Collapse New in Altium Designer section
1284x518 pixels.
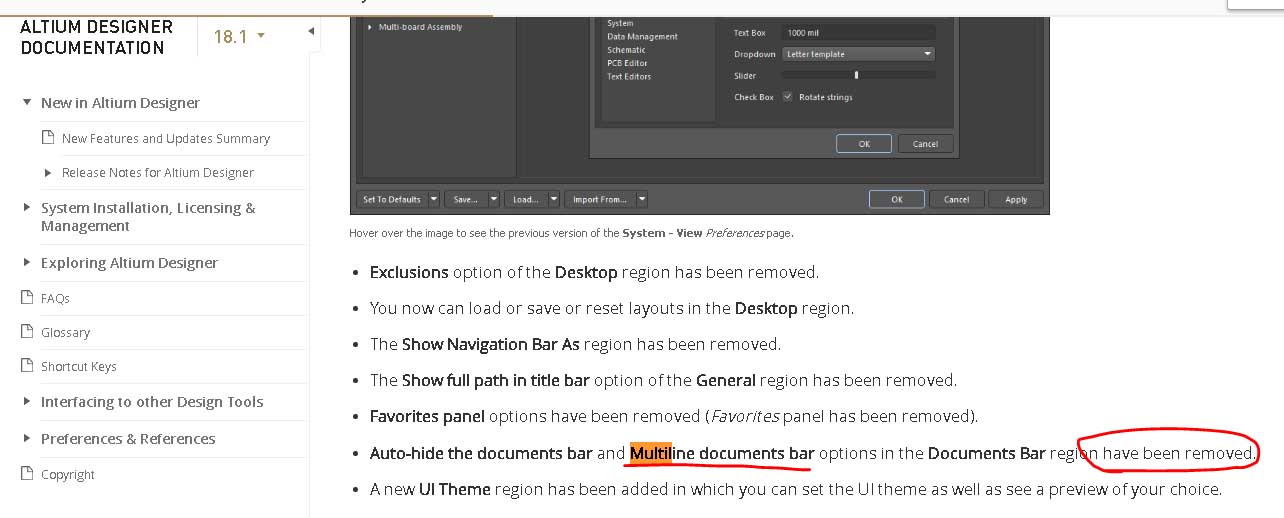pyautogui.click(x=27, y=103)
